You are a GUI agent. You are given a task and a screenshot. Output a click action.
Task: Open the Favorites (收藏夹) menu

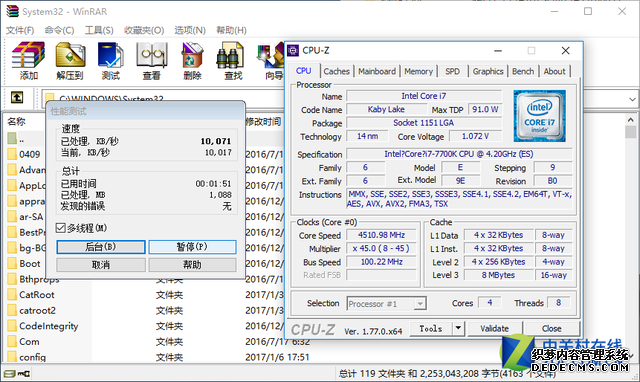click(x=144, y=30)
